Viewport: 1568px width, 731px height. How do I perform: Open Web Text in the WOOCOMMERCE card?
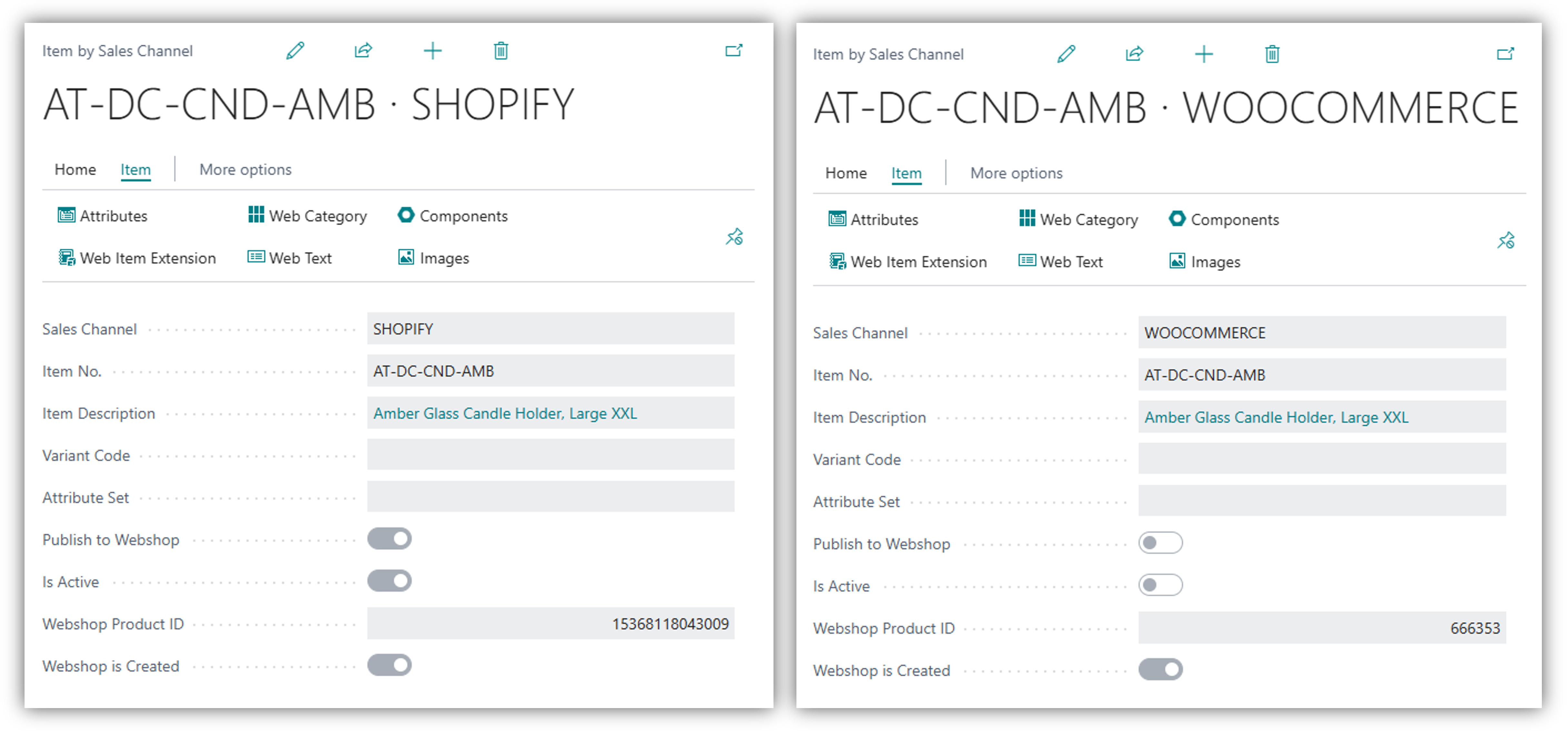pos(1061,262)
